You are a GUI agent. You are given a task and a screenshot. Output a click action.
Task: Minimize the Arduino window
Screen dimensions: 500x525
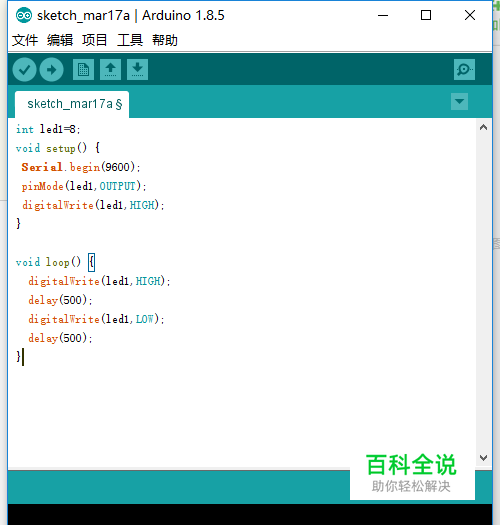383,15
